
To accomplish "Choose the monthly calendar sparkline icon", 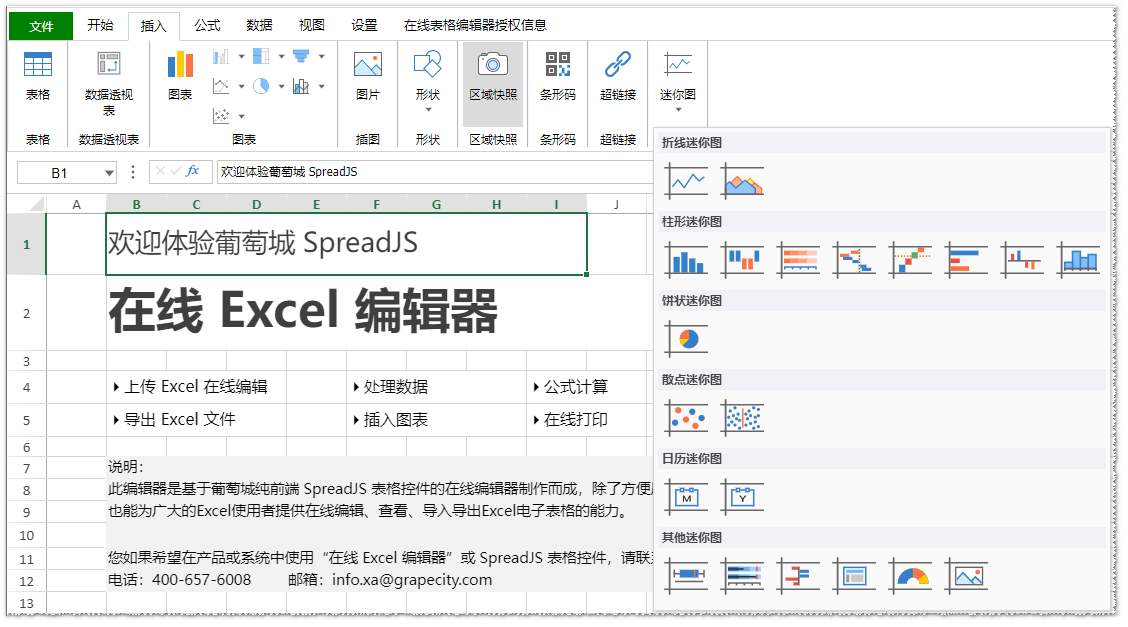I will point(686,497).
